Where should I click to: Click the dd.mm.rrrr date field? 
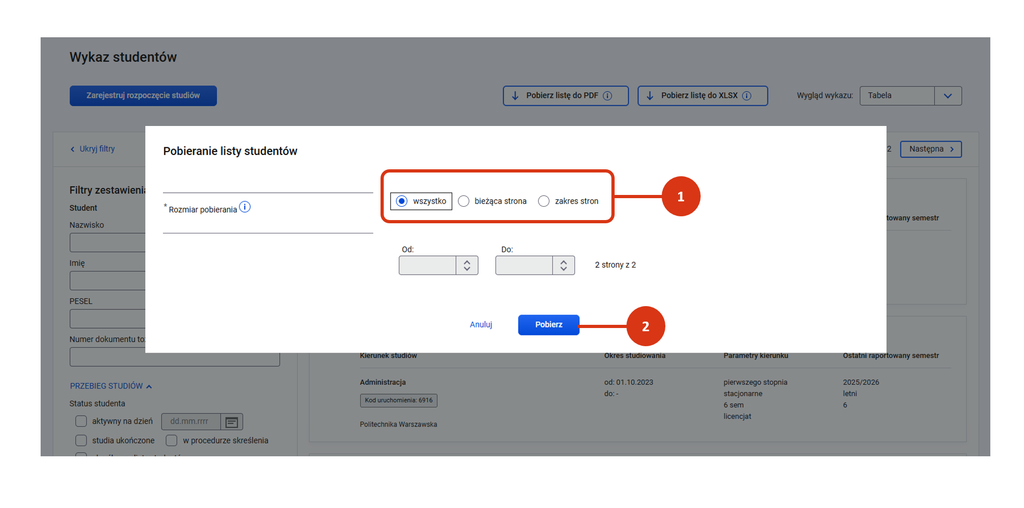pyautogui.click(x=191, y=421)
